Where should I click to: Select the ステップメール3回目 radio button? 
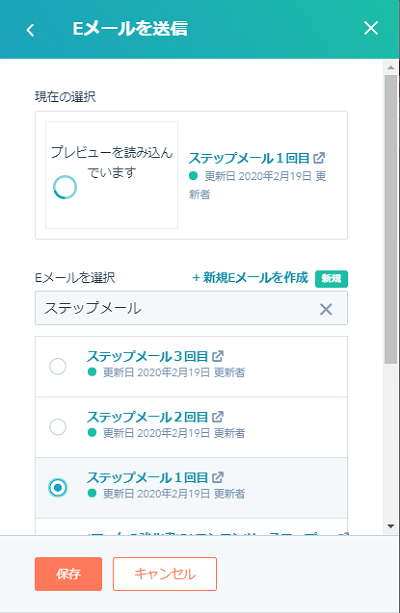point(58,366)
